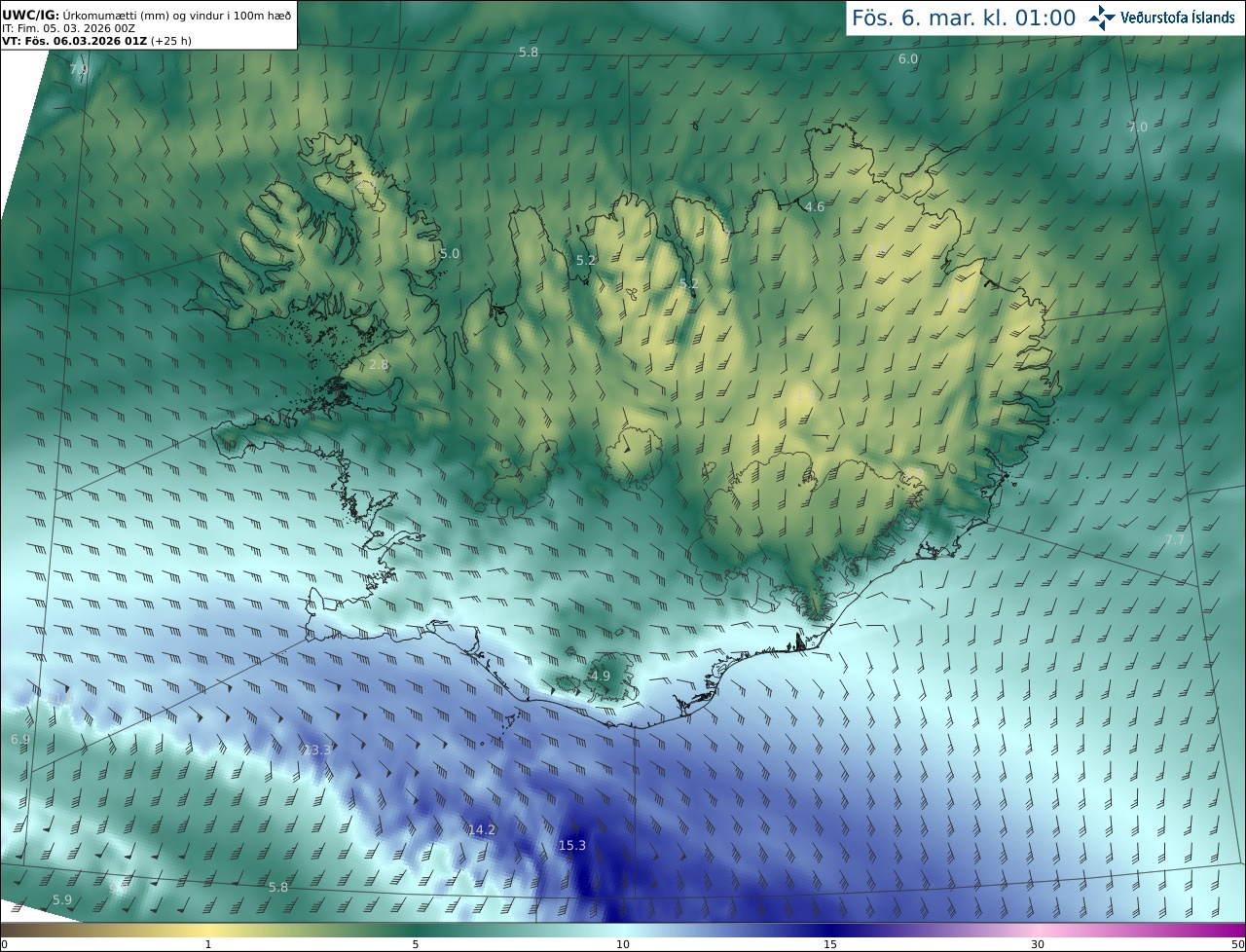This screenshot has height=952, width=1246.
Task: Click the IT: Fim. 05. 03. 2026 00Z line
Action: (x=68, y=28)
